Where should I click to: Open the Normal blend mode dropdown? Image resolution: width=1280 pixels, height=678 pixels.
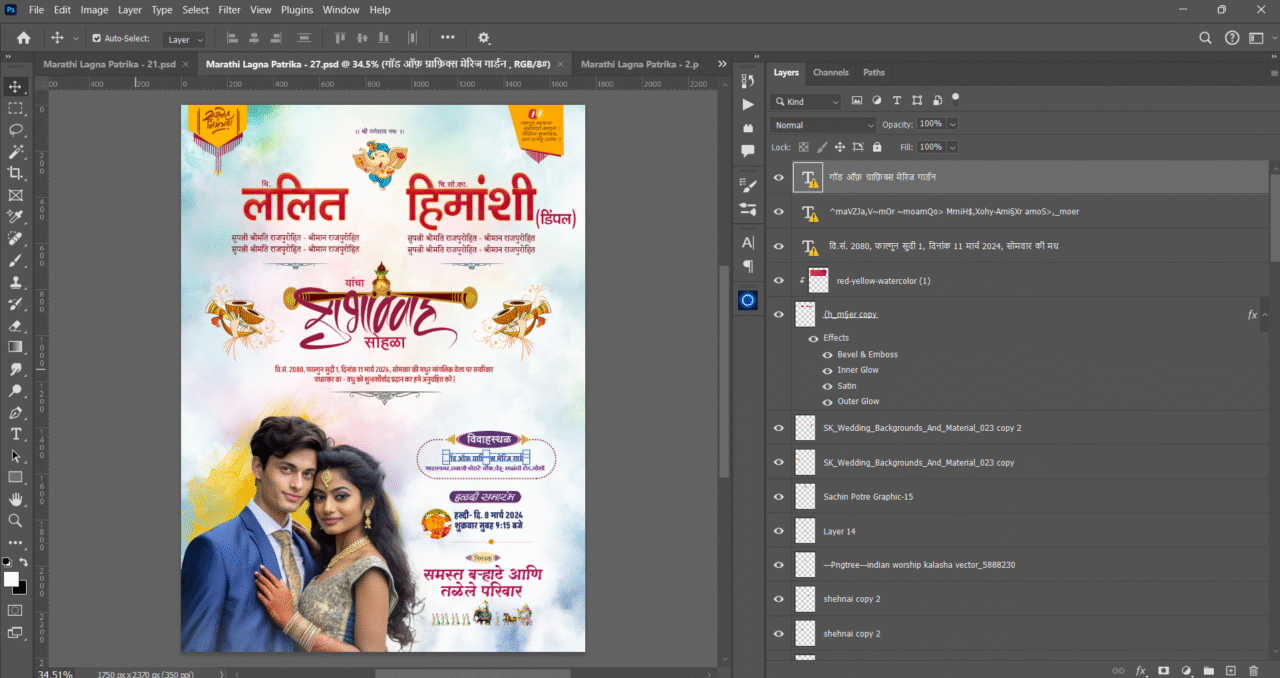click(820, 124)
